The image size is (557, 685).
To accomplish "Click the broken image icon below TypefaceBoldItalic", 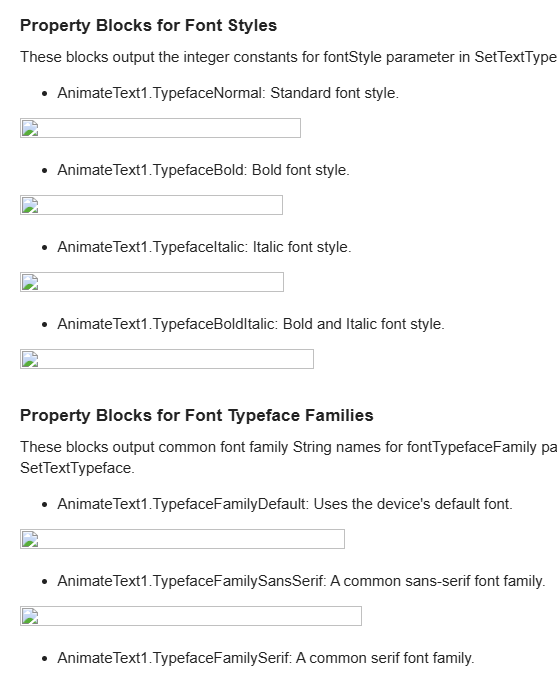I will click(x=30, y=359).
